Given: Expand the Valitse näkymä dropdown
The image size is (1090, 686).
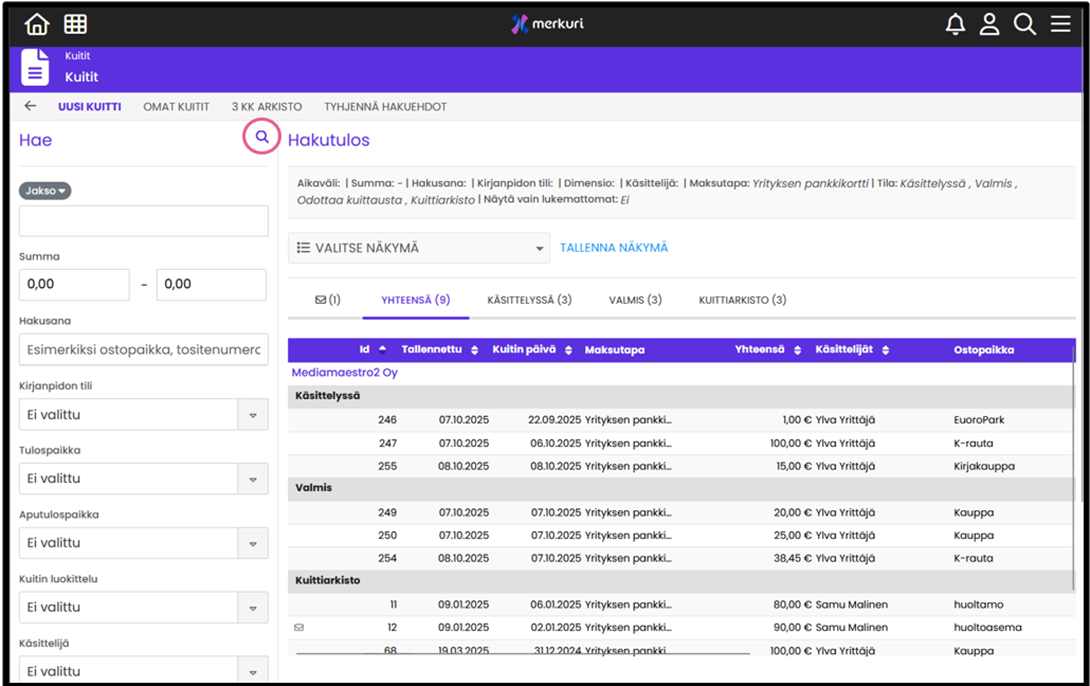Looking at the screenshot, I should (418, 248).
